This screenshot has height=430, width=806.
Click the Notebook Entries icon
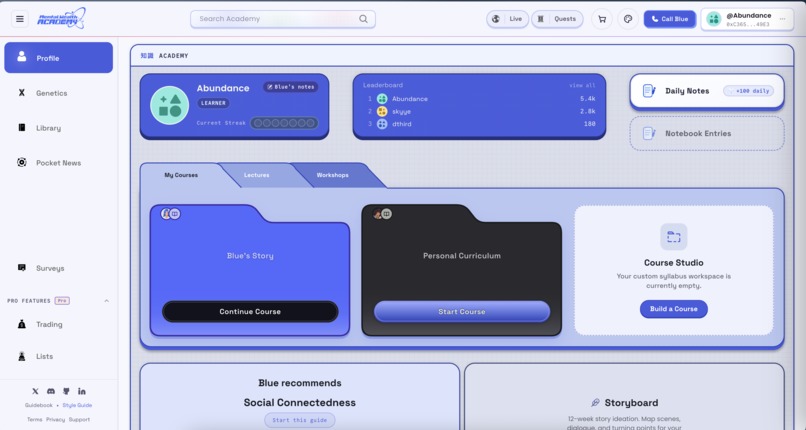(649, 133)
